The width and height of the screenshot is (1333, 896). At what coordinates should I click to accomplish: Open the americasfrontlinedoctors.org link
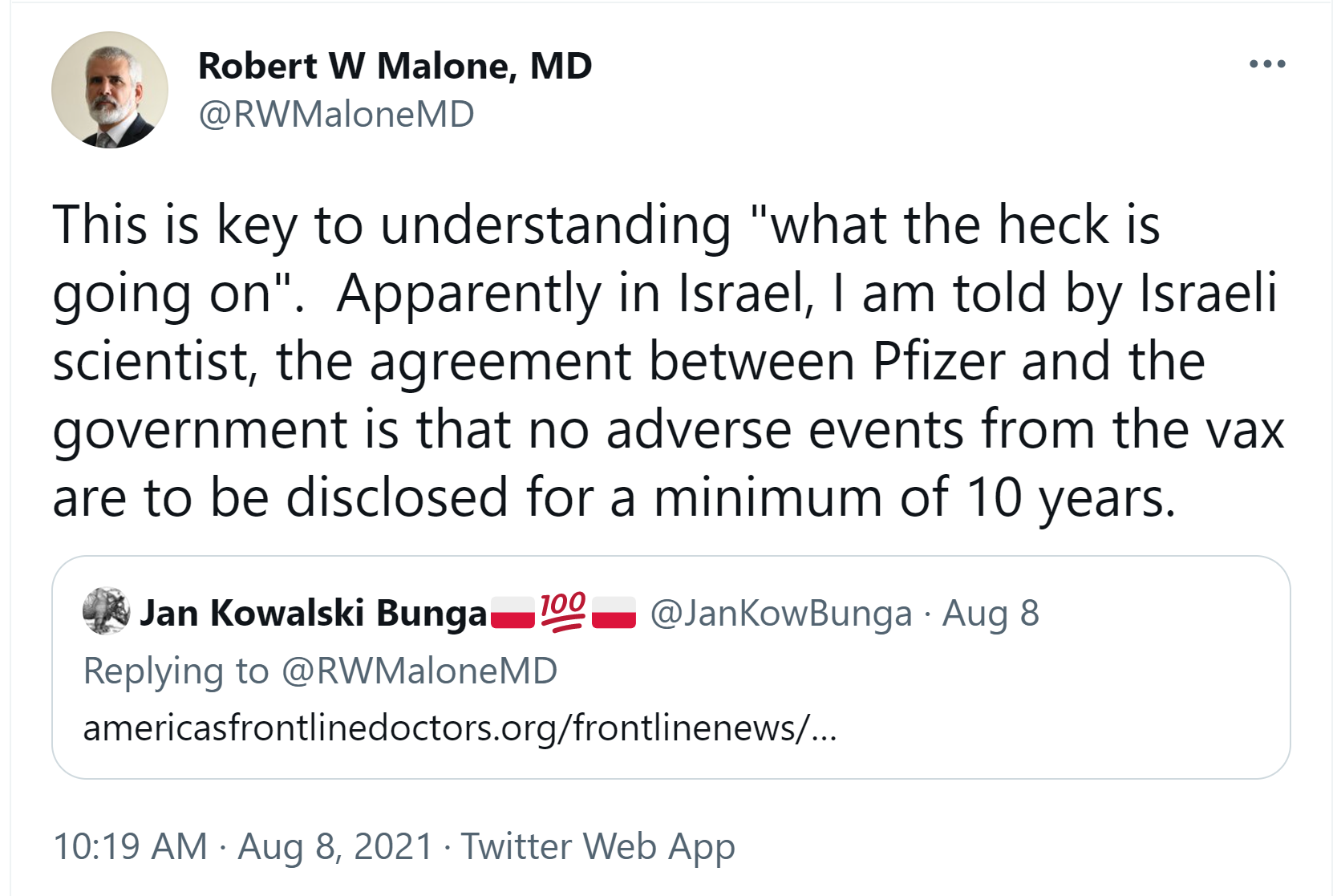pyautogui.click(x=460, y=728)
